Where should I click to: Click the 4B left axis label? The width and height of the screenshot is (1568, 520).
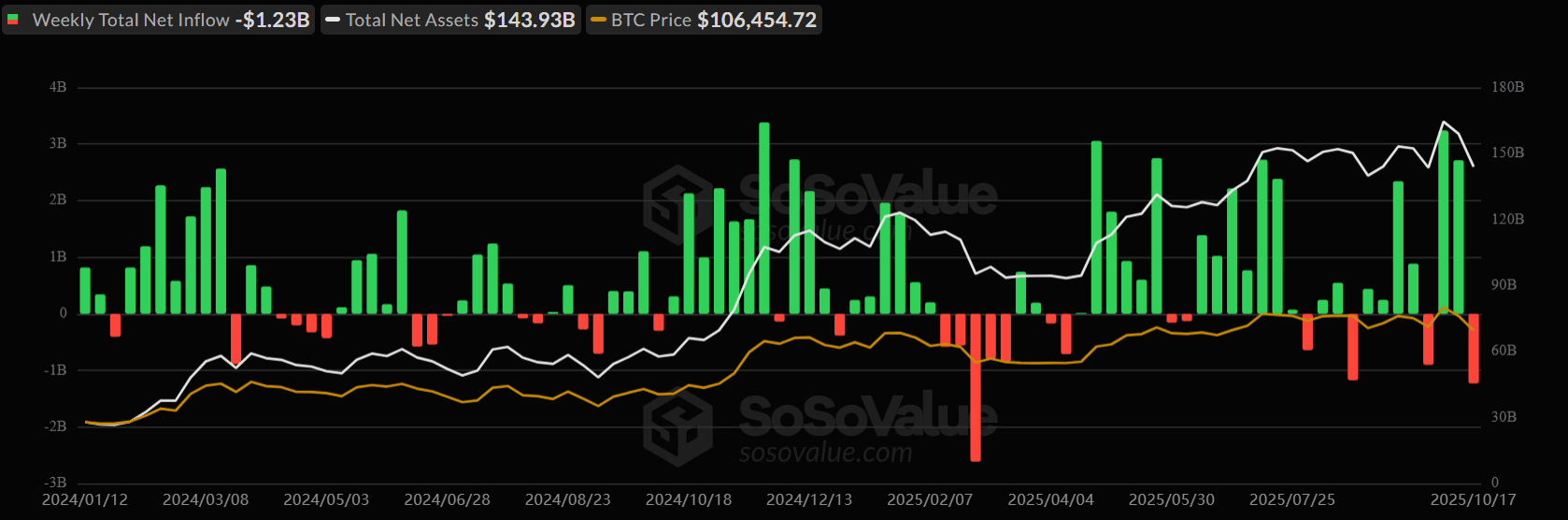pyautogui.click(x=58, y=87)
